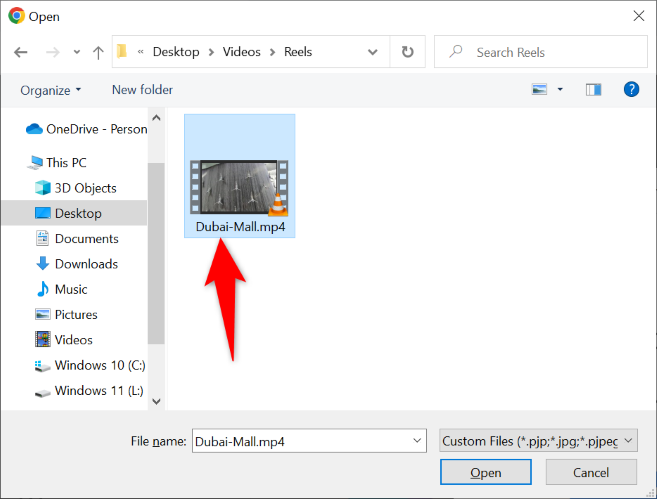Viewport: 657px width, 499px height.
Task: Open the File name dropdown arrow
Action: click(417, 441)
